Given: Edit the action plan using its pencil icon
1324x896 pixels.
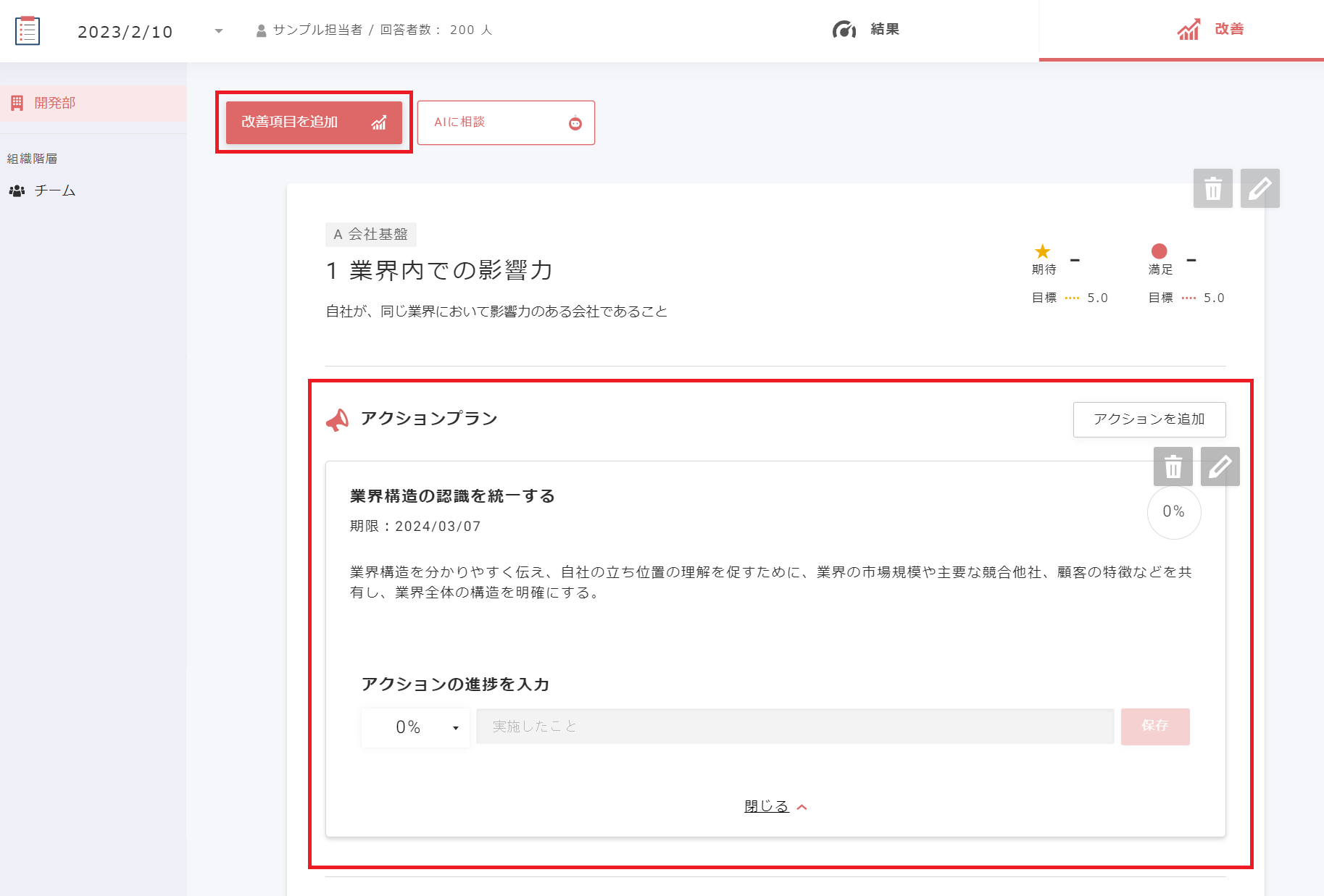Looking at the screenshot, I should [x=1220, y=466].
